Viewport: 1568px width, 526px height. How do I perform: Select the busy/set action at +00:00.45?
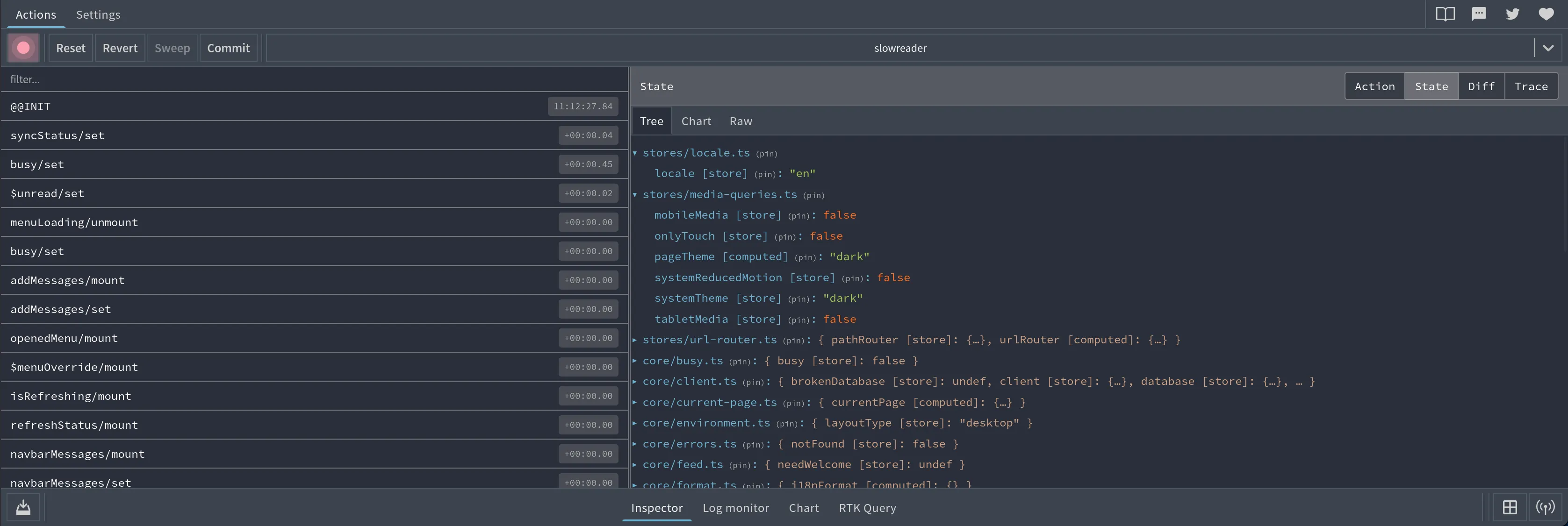pos(314,164)
